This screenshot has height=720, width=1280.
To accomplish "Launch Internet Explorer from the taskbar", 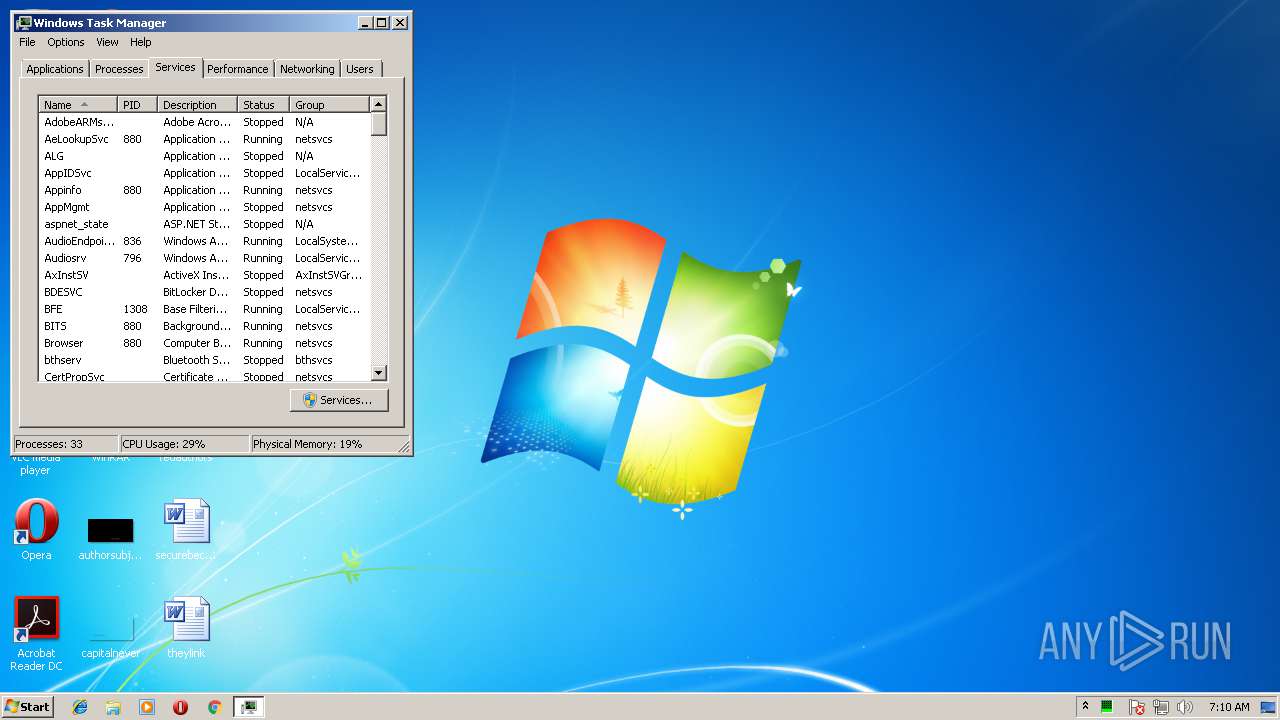I will click(x=80, y=707).
